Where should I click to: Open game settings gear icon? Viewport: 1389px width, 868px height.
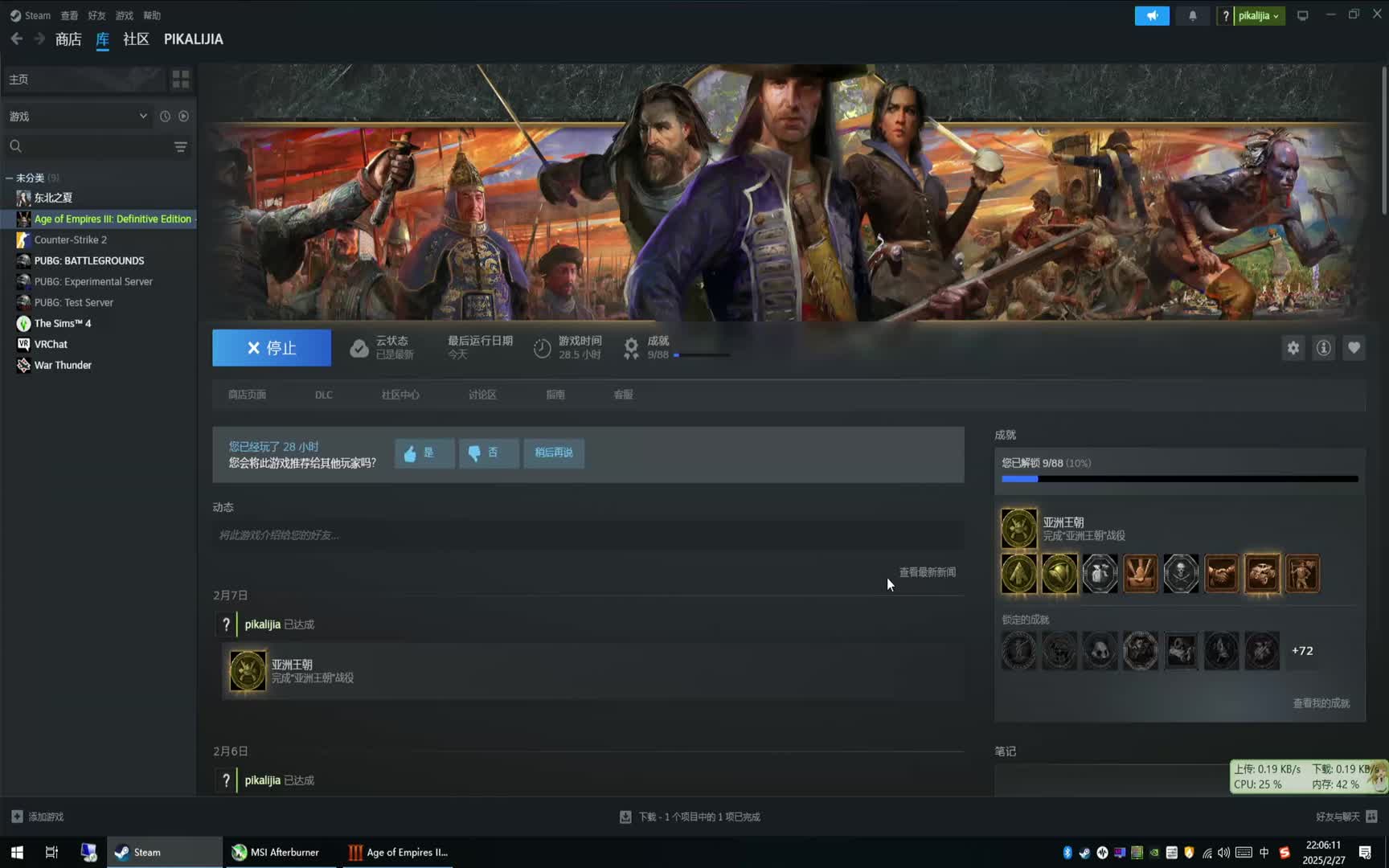point(1293,348)
